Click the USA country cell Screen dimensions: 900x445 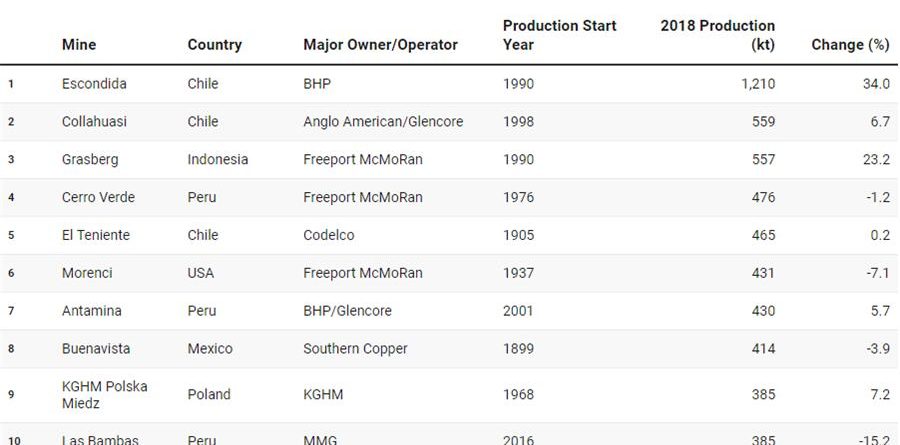[x=202, y=274]
